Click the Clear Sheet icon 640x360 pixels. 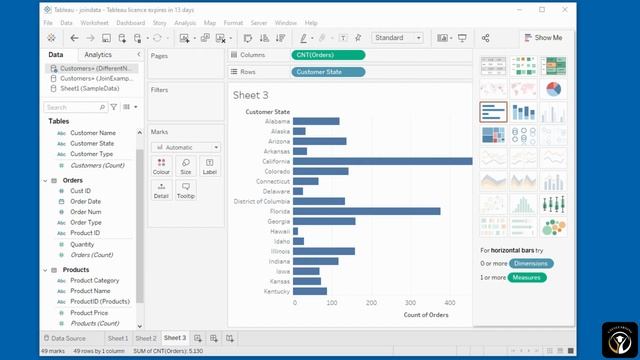tap(220, 38)
